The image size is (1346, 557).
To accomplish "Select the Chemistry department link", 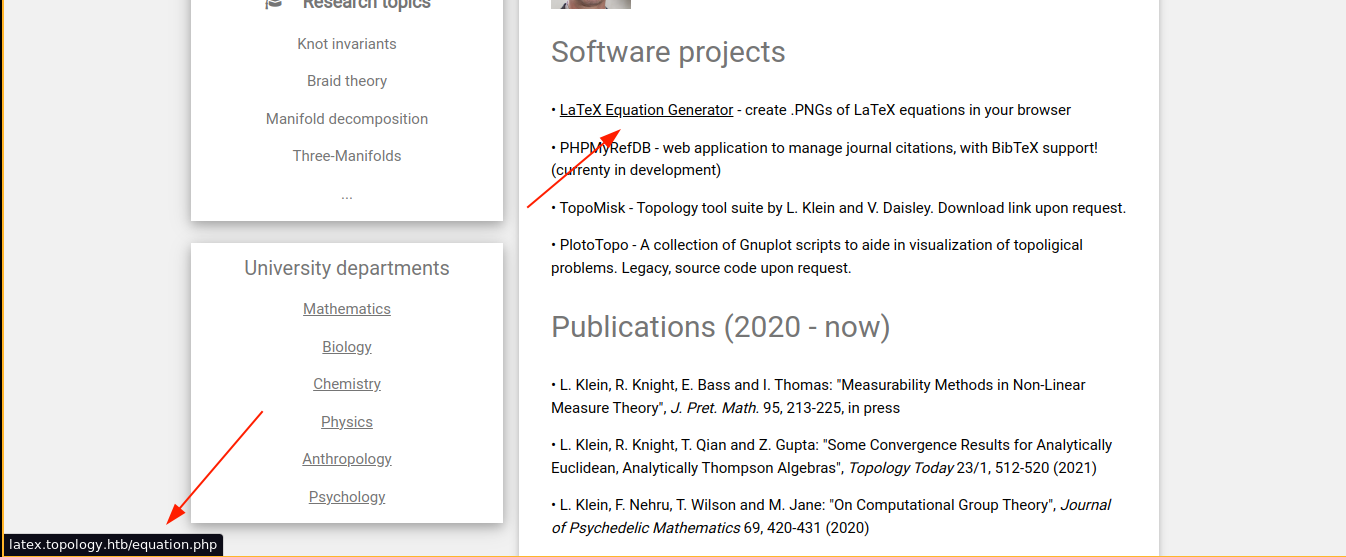I will pos(347,384).
